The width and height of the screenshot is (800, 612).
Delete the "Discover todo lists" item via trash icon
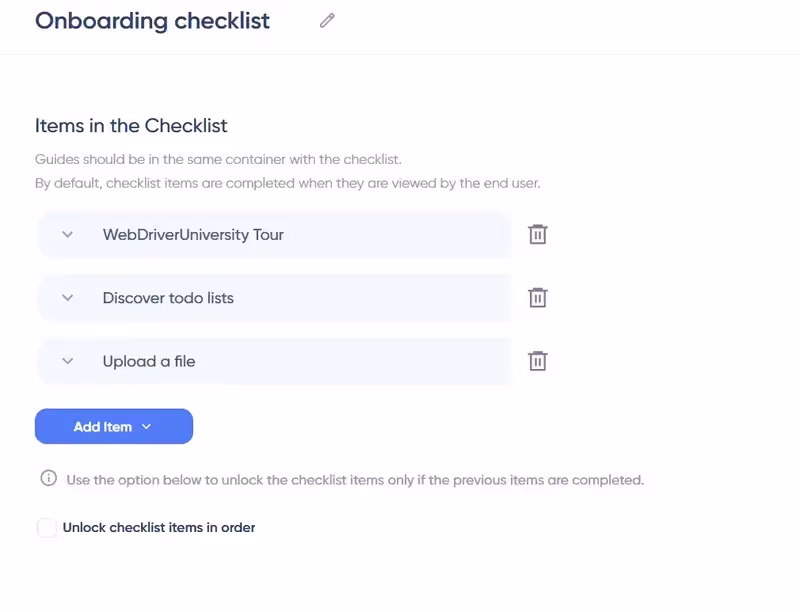pos(538,297)
